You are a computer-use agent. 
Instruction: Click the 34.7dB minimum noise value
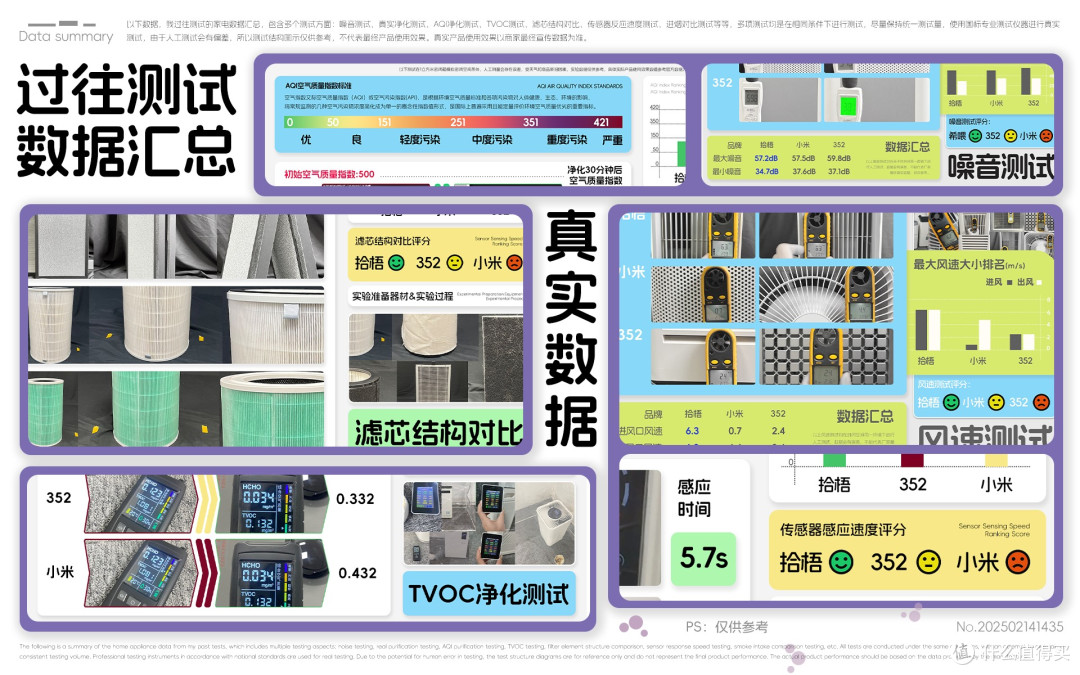click(766, 172)
